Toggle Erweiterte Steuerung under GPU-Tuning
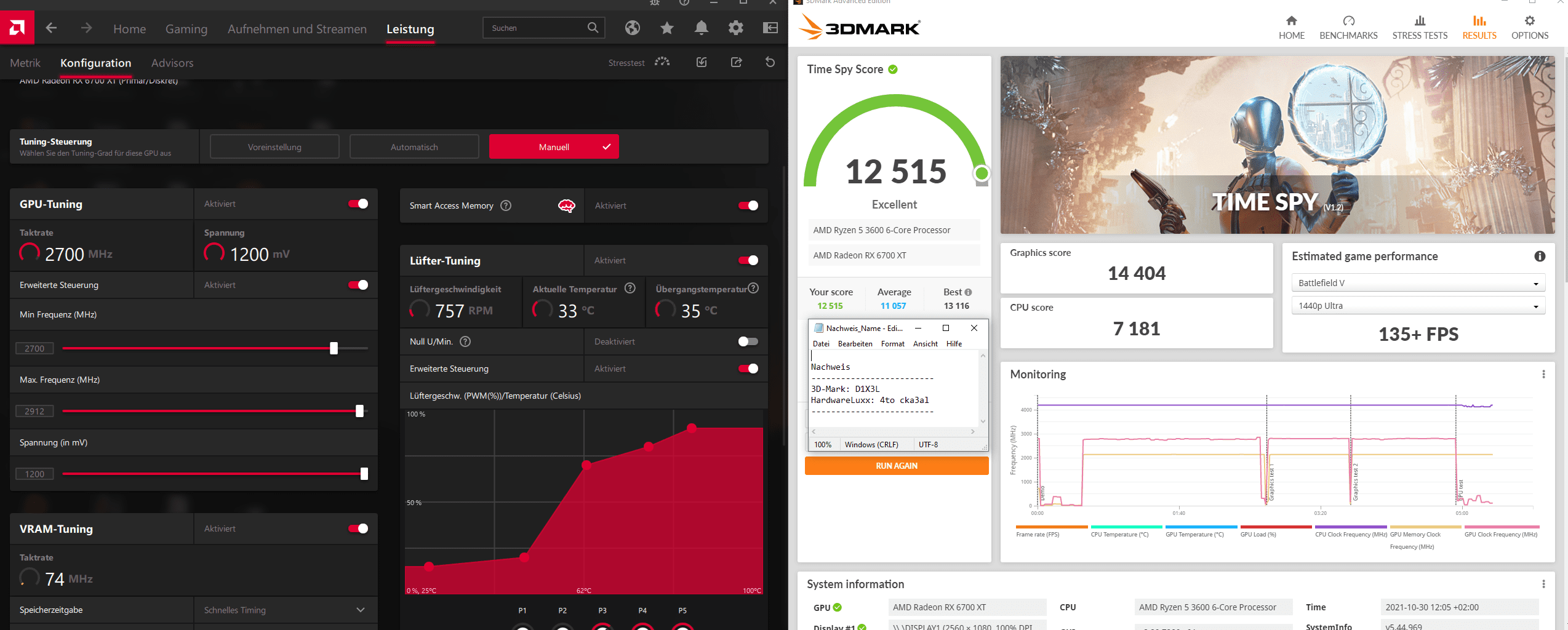Screen dimensions: 1568x630 tap(358, 285)
